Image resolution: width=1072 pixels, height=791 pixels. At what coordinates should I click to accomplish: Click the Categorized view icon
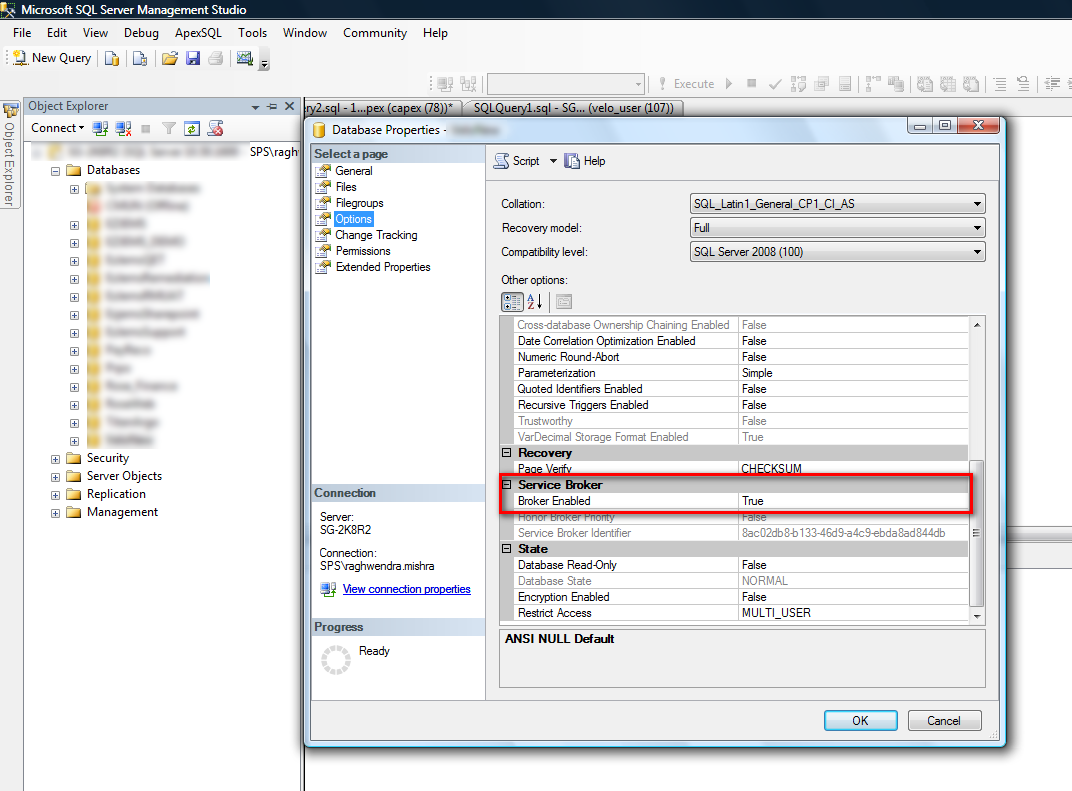pyautogui.click(x=512, y=301)
